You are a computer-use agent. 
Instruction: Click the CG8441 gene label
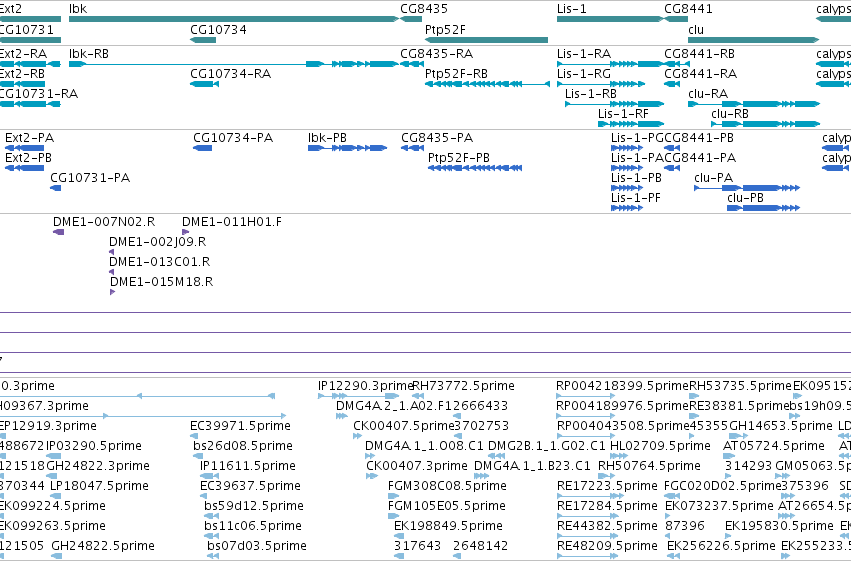coord(688,9)
